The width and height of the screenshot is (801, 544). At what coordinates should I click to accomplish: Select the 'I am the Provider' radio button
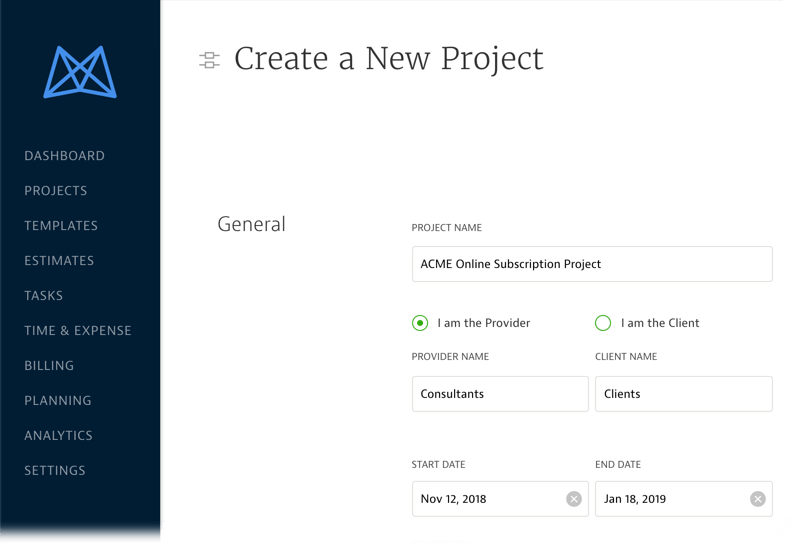420,323
